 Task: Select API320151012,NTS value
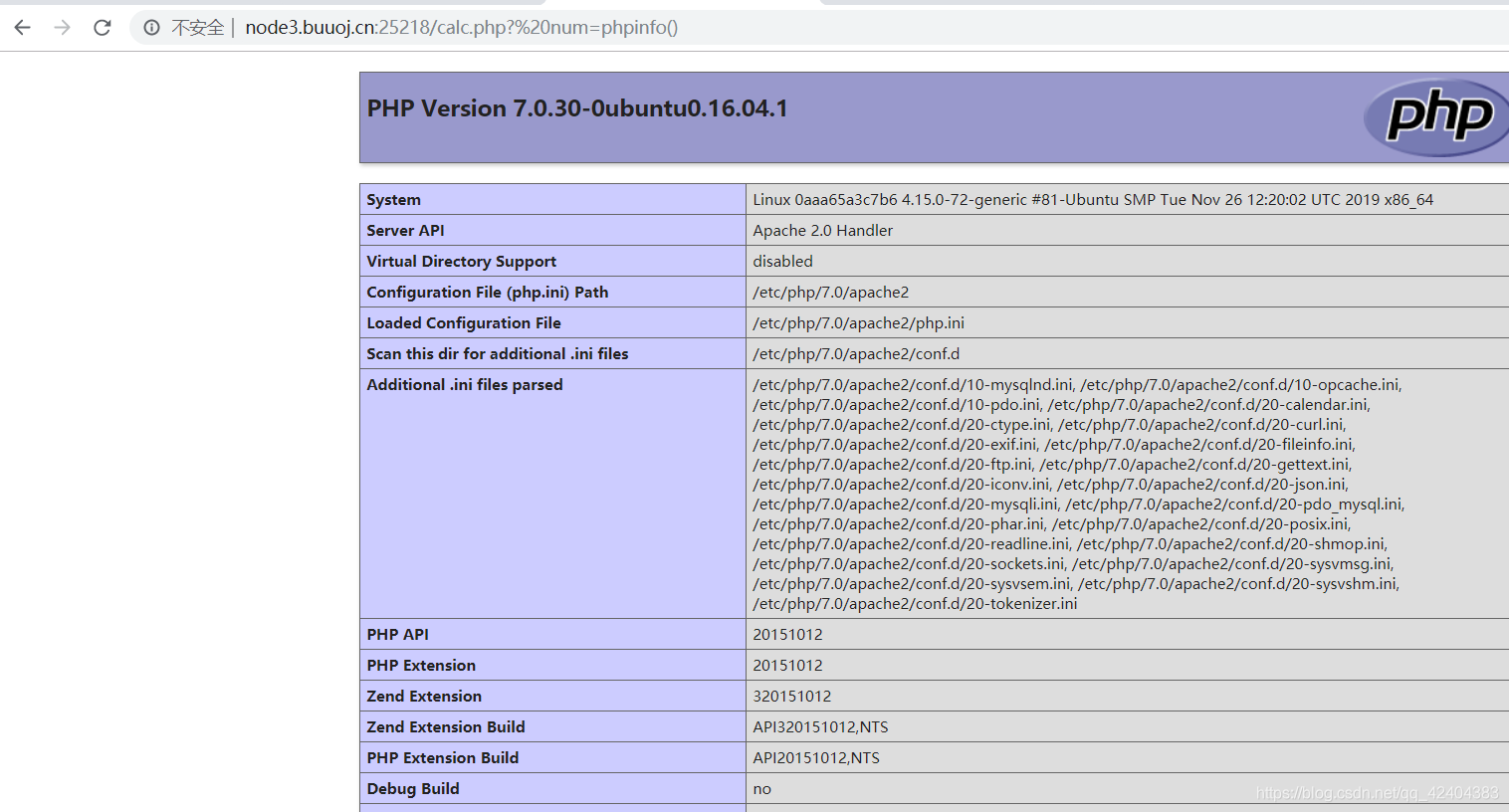point(820,727)
